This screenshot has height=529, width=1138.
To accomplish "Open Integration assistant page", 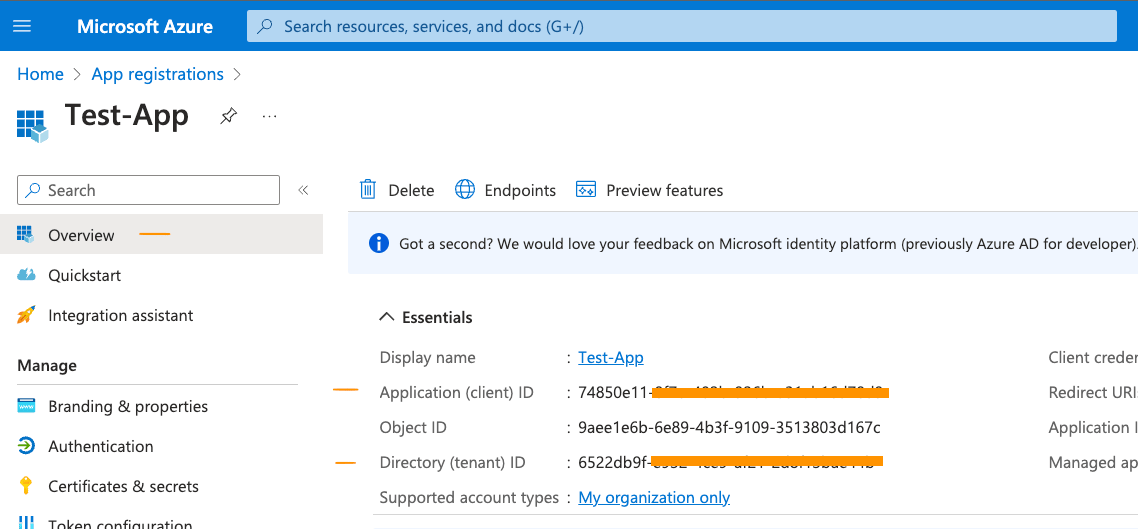I will coord(120,316).
